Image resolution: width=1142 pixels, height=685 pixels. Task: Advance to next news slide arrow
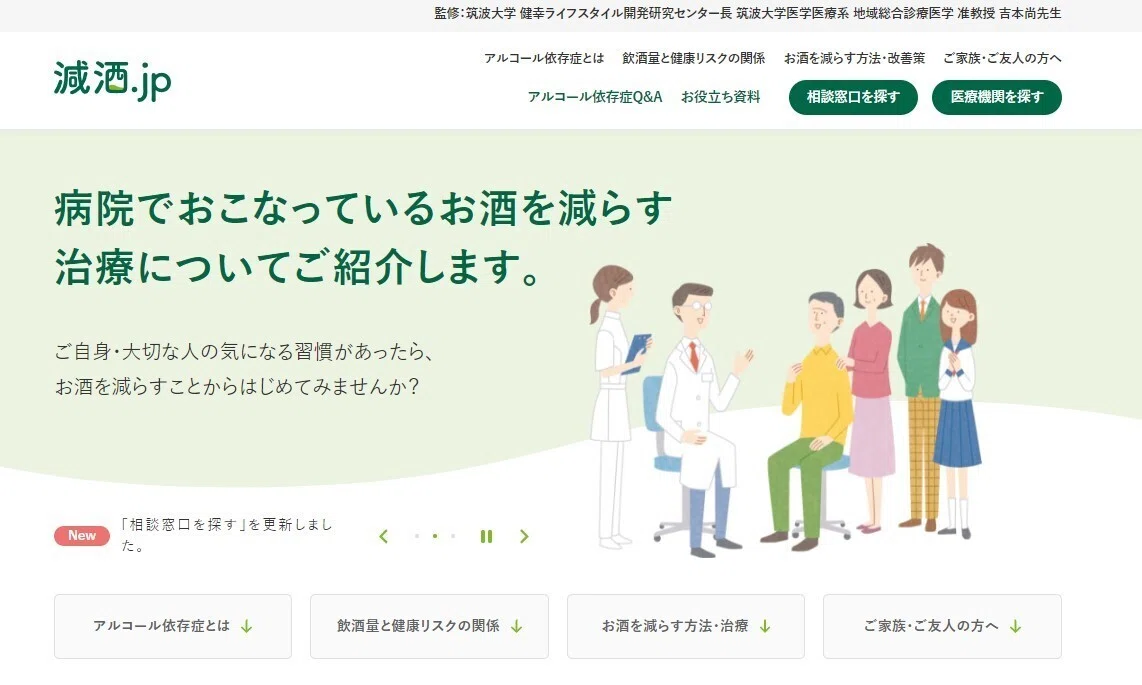click(x=524, y=536)
